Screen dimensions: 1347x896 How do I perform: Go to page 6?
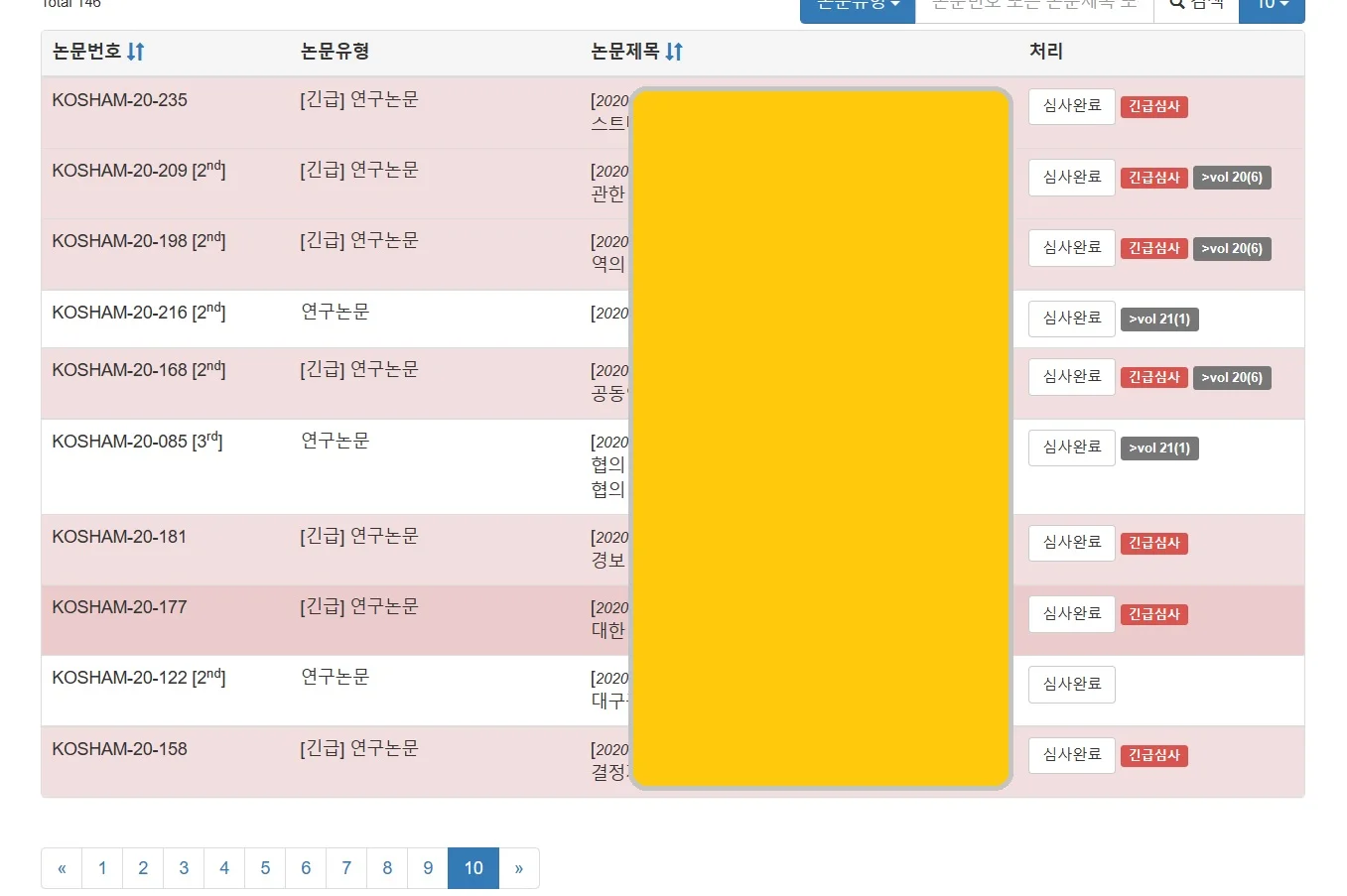306,868
